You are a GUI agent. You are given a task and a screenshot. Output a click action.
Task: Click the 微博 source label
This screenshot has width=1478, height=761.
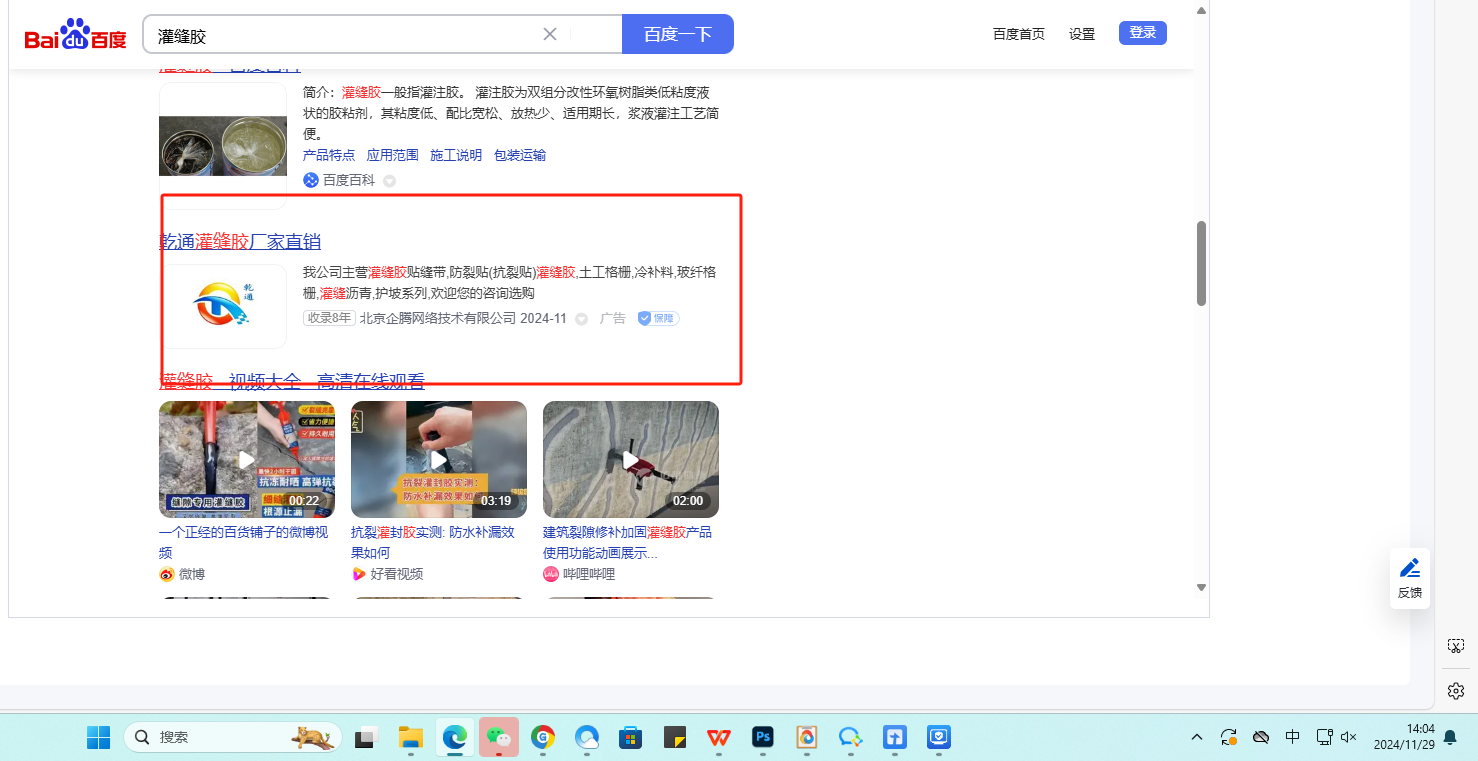(x=192, y=574)
